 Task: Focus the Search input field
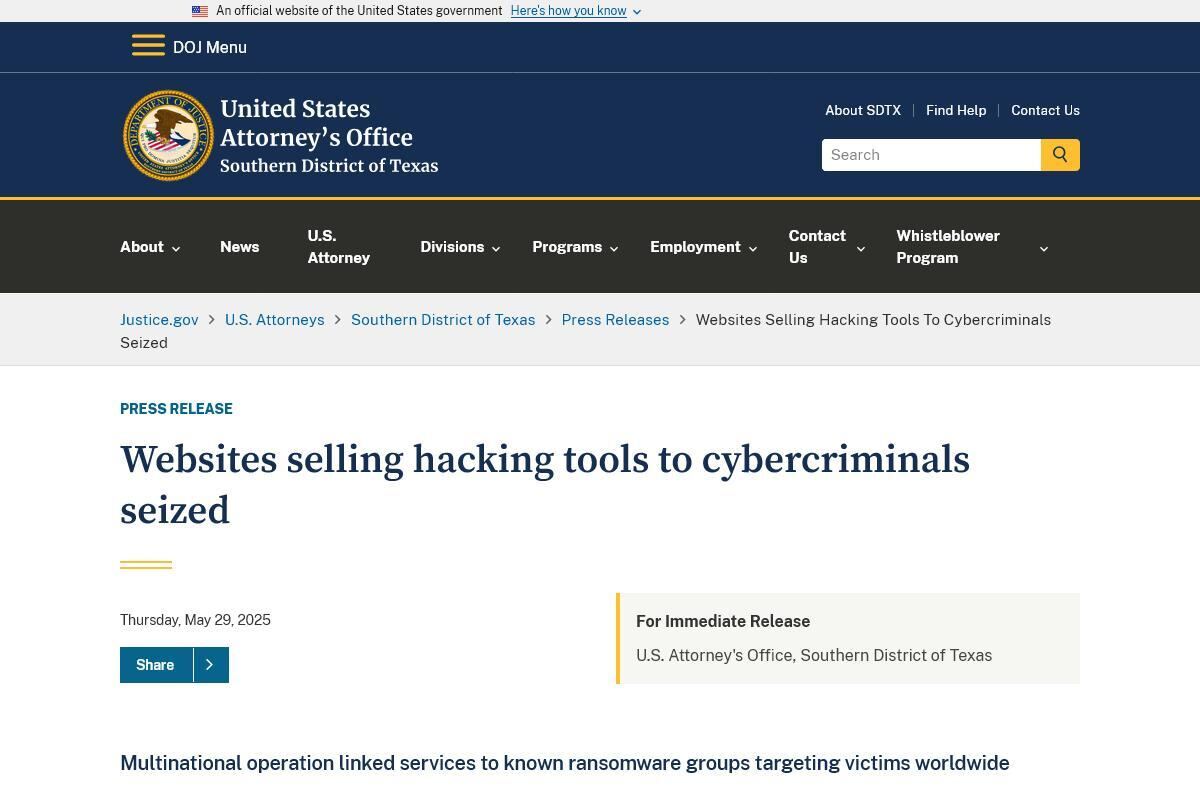[931, 155]
